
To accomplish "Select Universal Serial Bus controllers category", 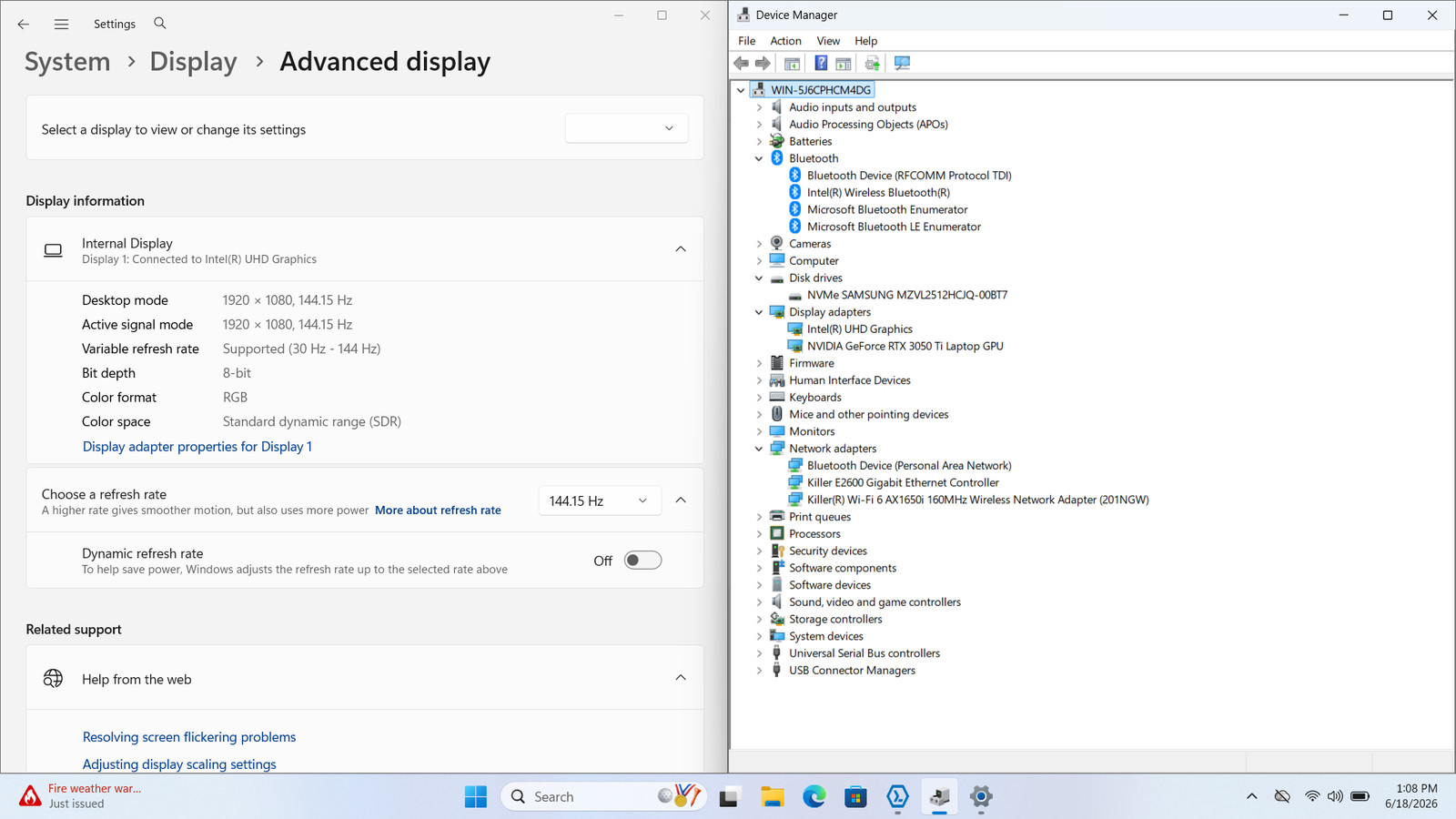I will (x=864, y=653).
